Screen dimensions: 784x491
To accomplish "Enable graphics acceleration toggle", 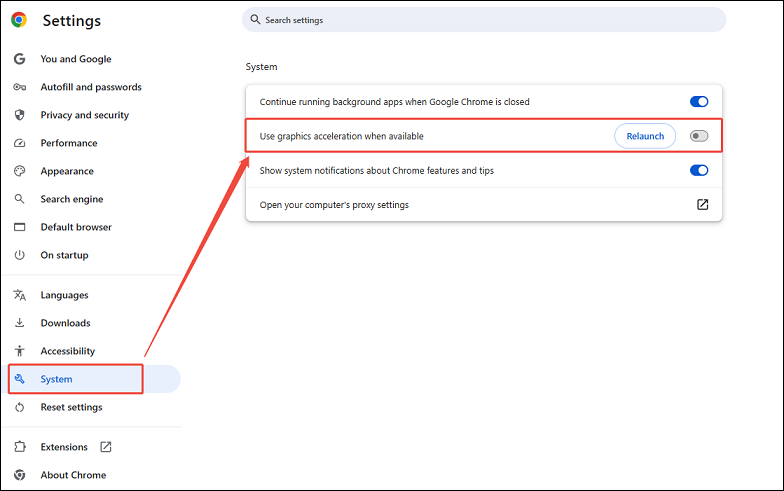I will [699, 136].
